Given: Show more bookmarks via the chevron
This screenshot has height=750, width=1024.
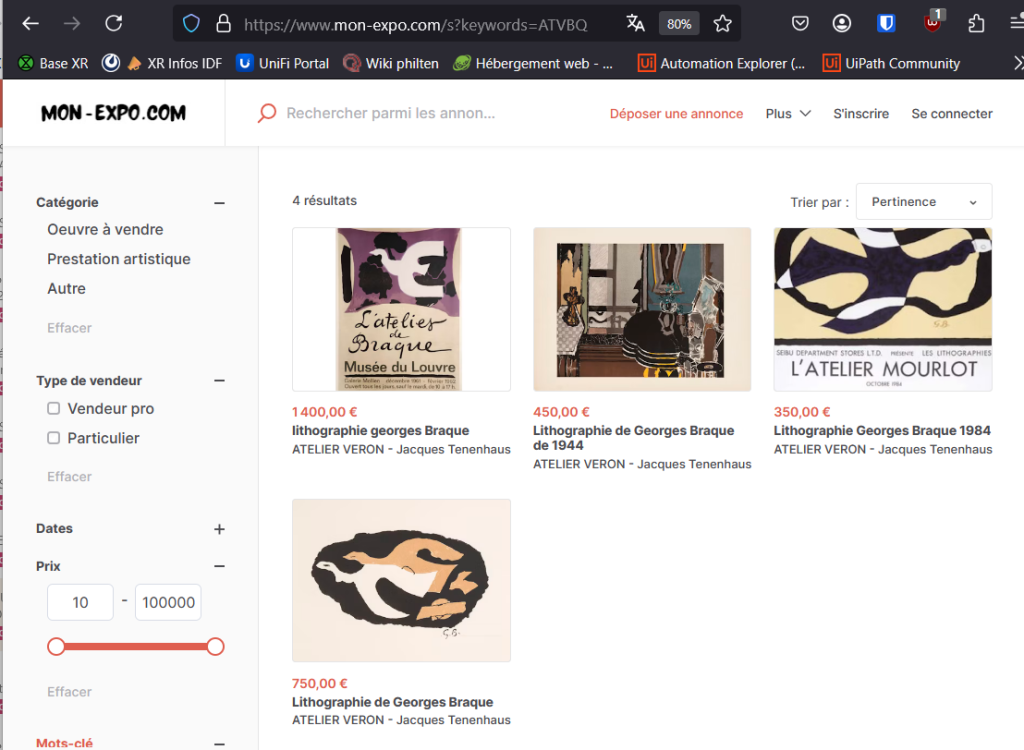Looking at the screenshot, I should coord(1017,63).
